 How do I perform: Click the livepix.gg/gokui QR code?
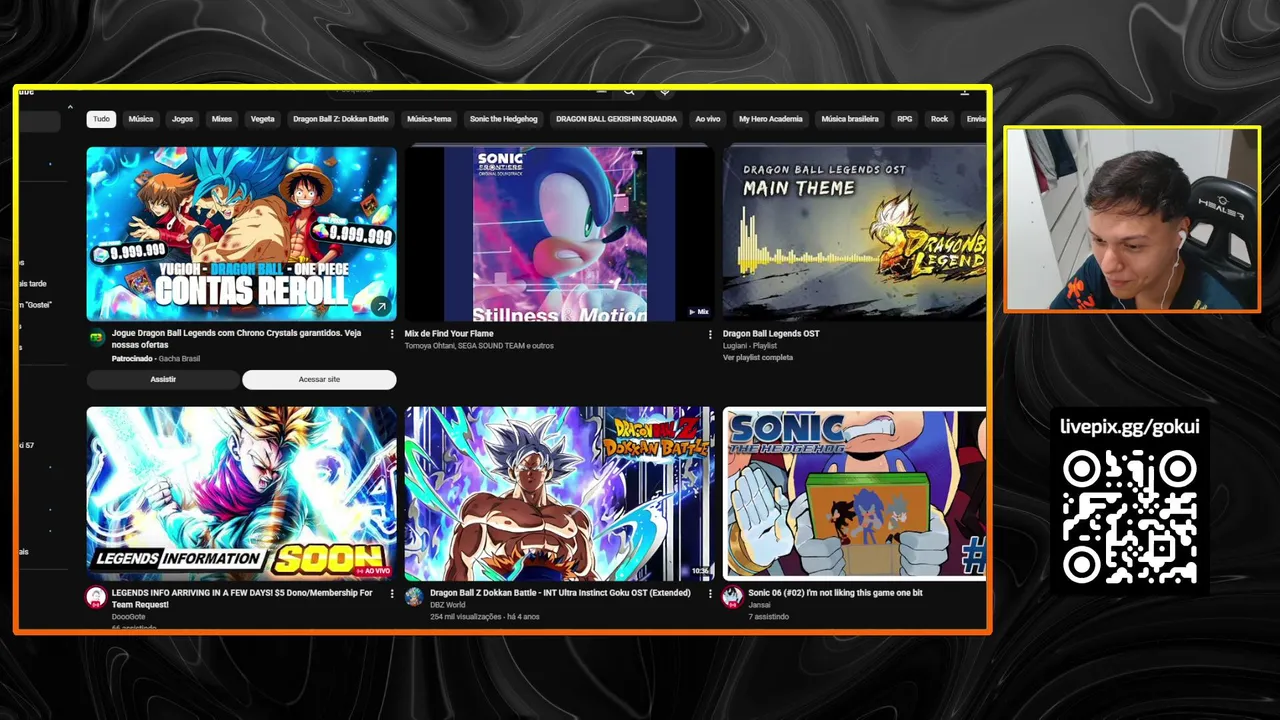click(1129, 518)
